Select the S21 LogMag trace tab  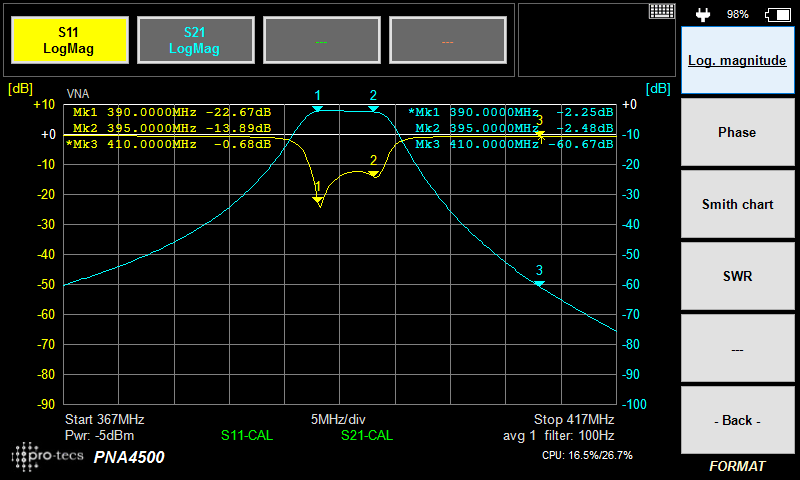[x=194, y=40]
